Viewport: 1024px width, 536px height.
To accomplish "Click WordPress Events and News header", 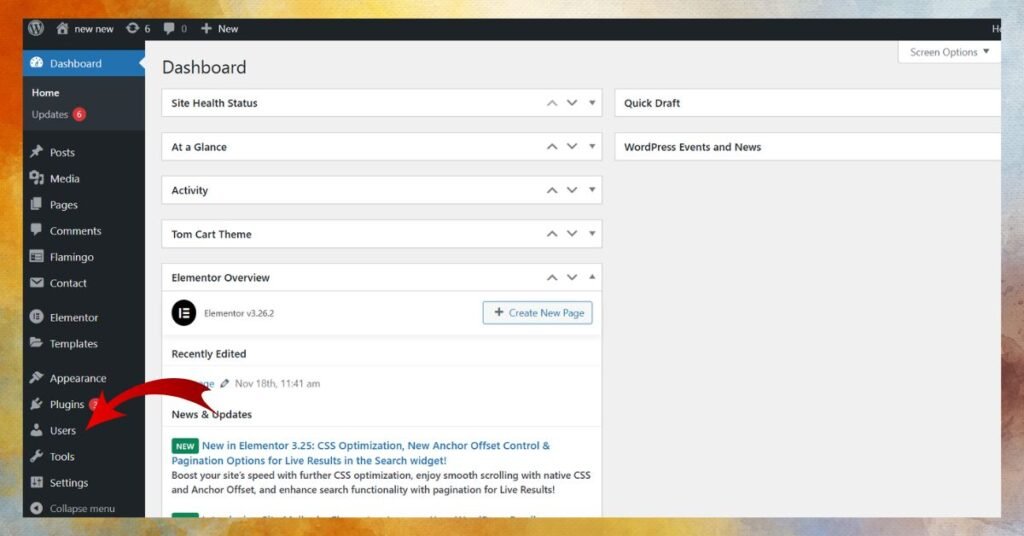I will [x=808, y=147].
